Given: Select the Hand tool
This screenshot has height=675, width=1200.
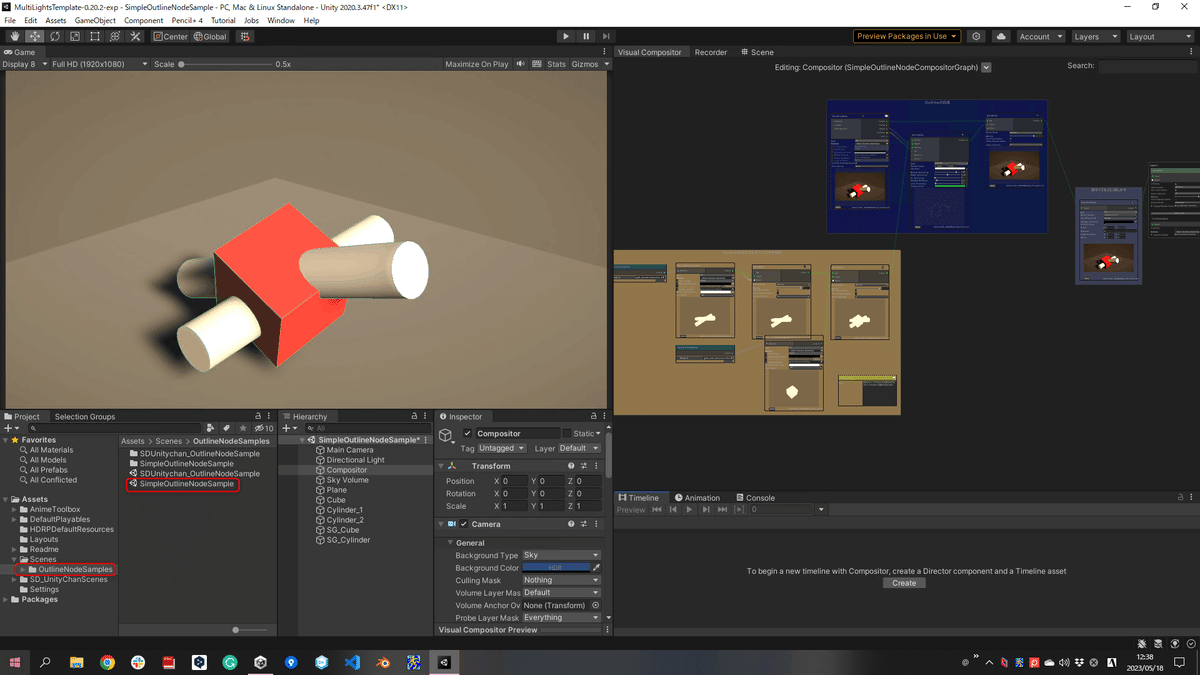Looking at the screenshot, I should [14, 36].
